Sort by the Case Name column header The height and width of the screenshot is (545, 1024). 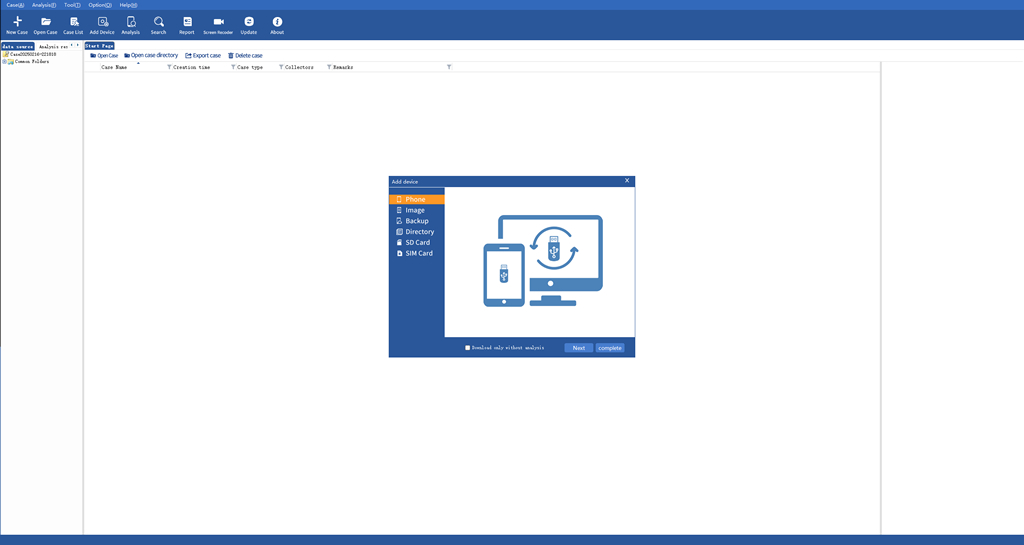114,67
